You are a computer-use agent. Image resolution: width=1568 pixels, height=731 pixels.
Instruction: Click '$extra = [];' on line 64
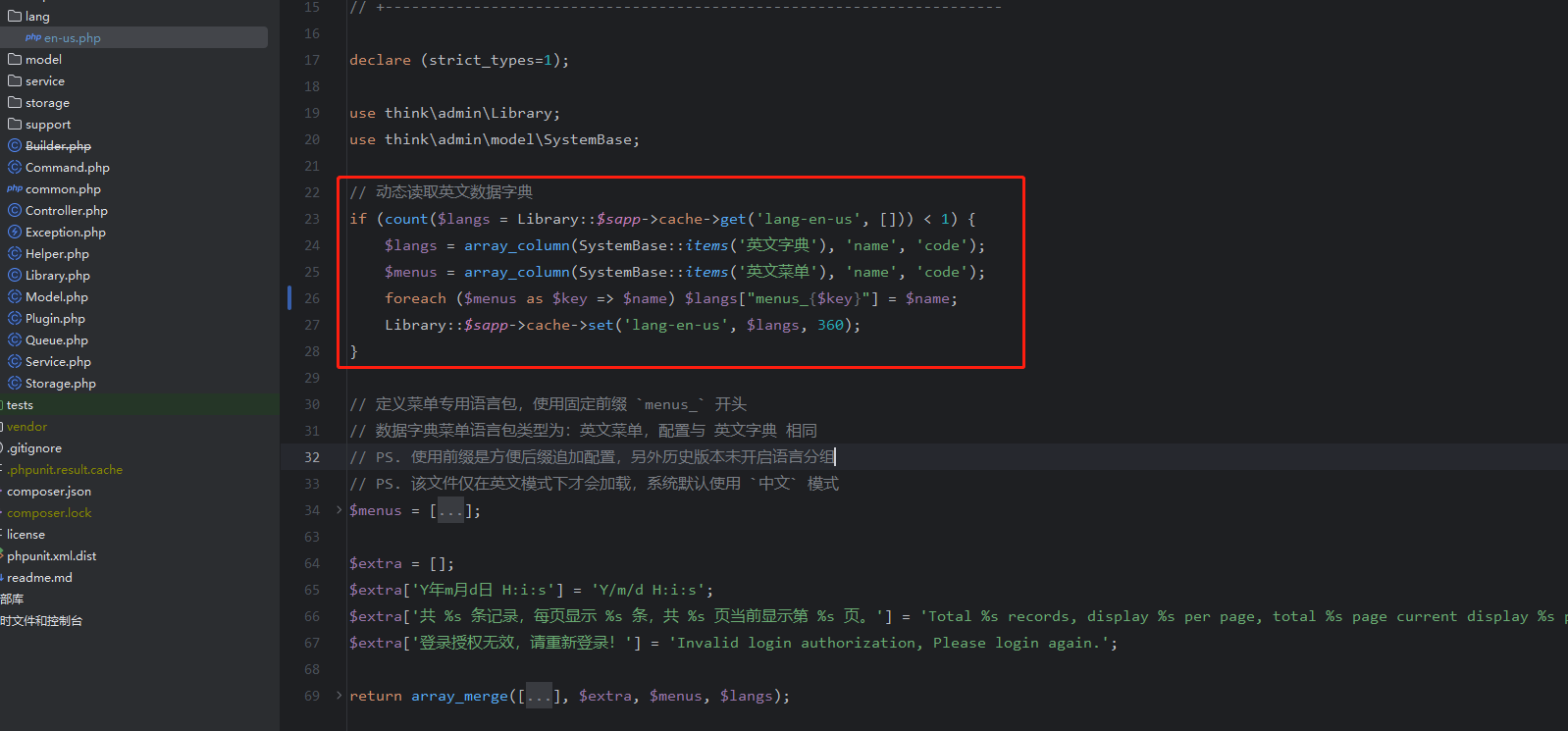click(x=401, y=563)
